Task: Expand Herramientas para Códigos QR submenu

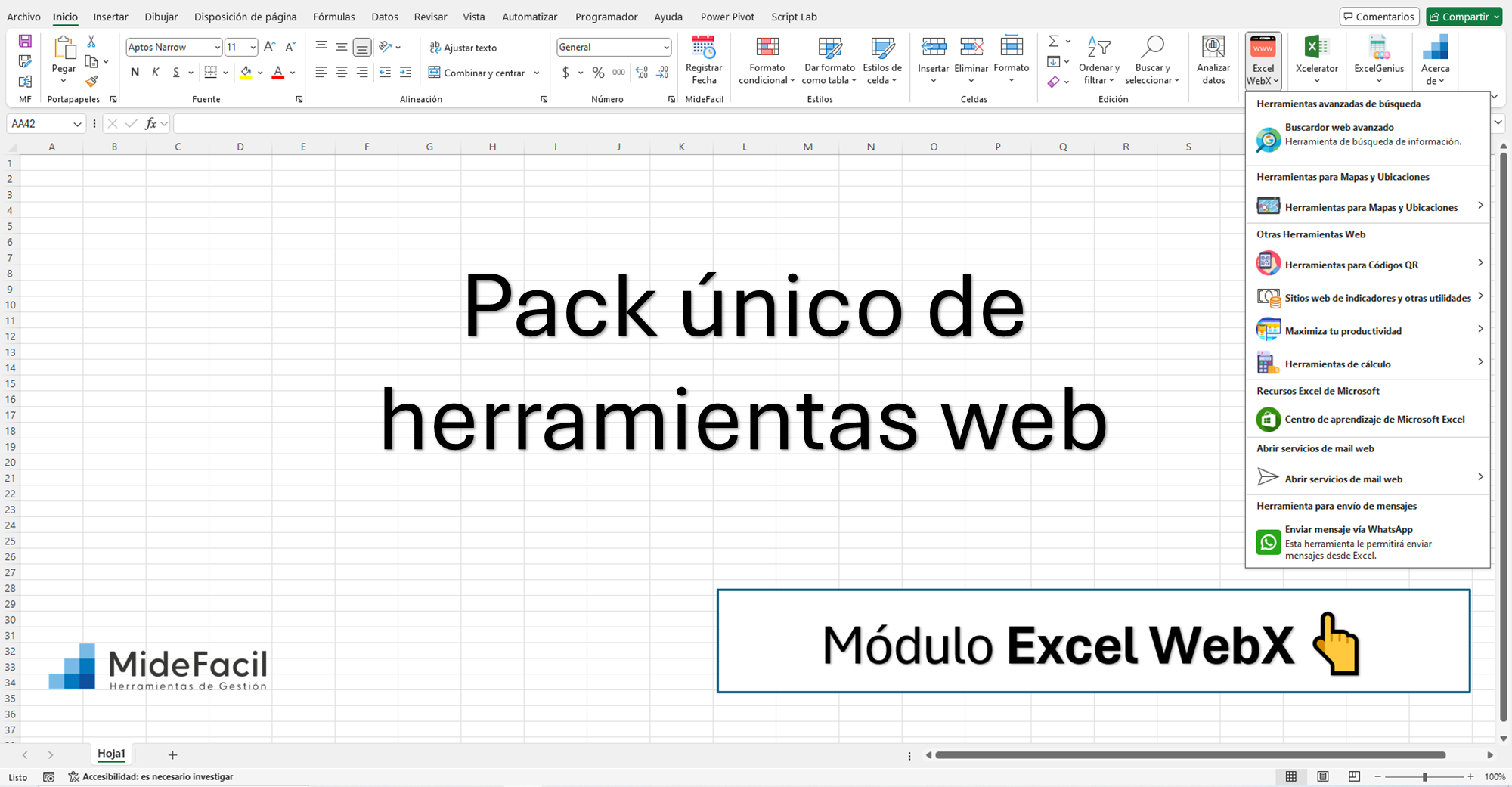Action: (1368, 264)
